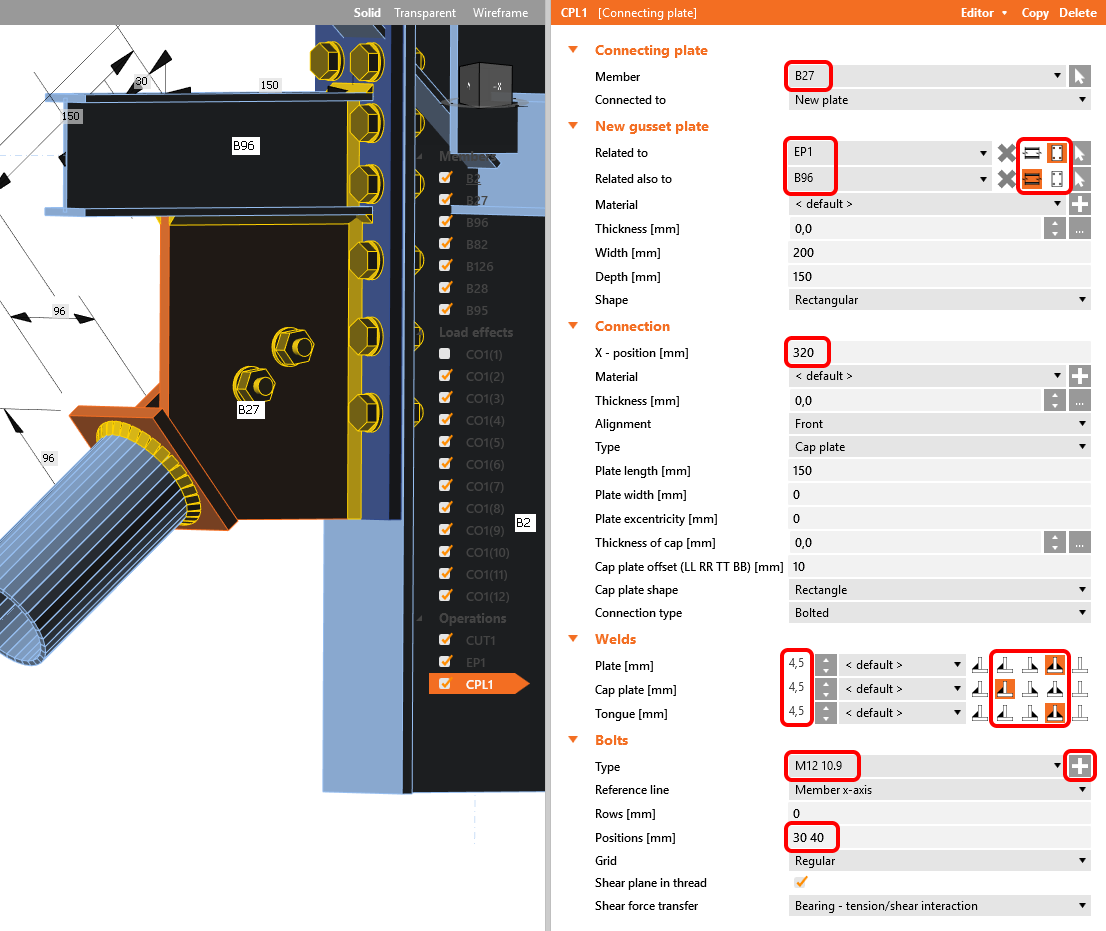
Task: Uncheck operation CUT1
Action: (x=445, y=639)
